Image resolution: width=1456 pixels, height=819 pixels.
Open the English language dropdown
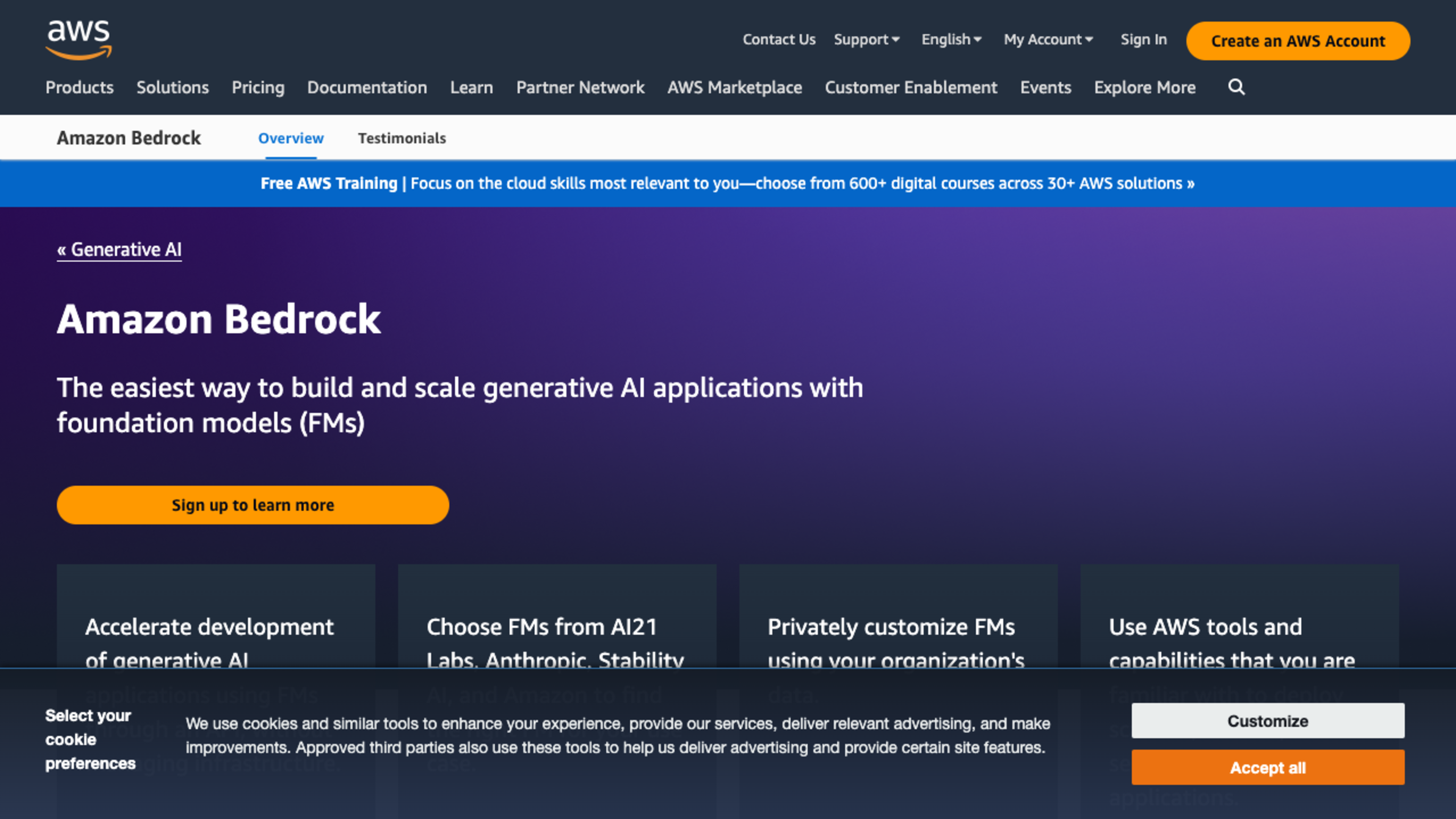pyautogui.click(x=951, y=39)
